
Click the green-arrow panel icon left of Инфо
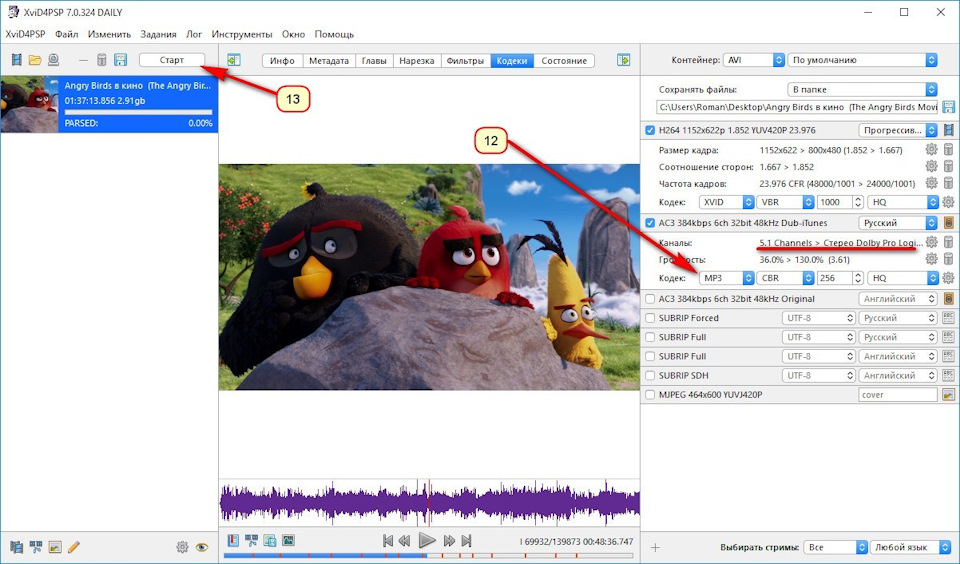click(x=234, y=60)
